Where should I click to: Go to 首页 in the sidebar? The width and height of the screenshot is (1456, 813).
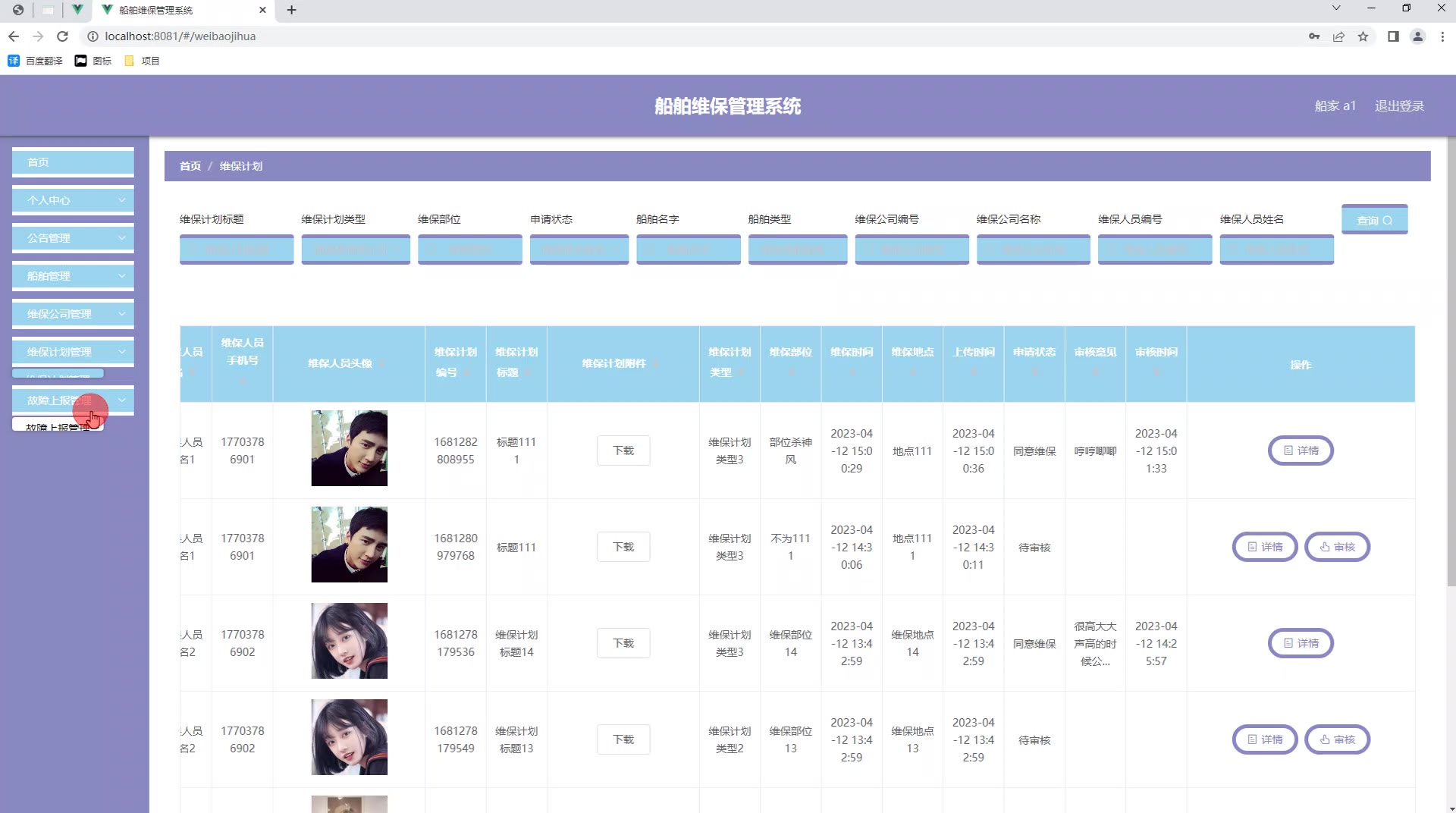(x=73, y=162)
